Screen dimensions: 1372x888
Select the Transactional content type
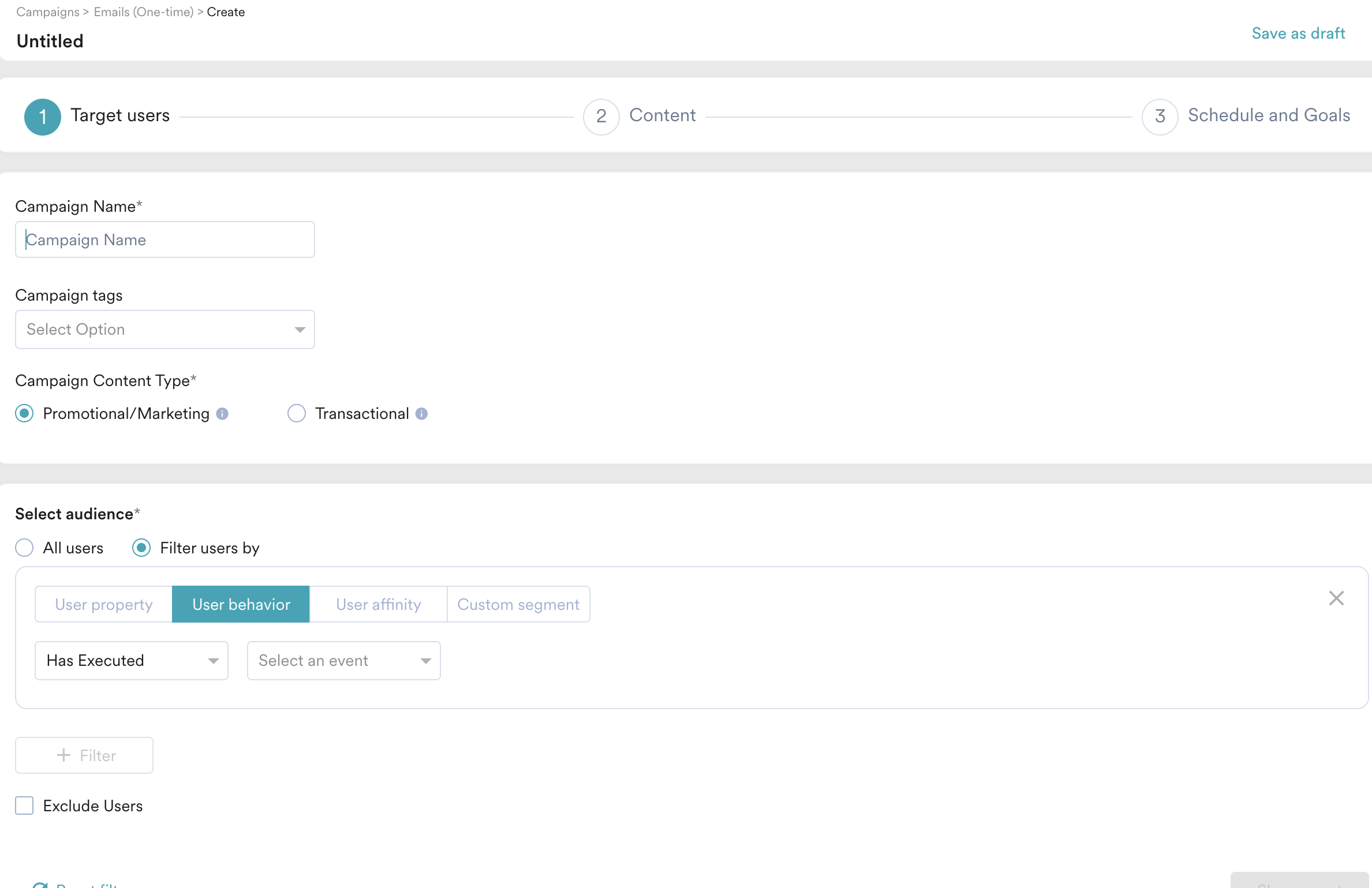(x=296, y=413)
